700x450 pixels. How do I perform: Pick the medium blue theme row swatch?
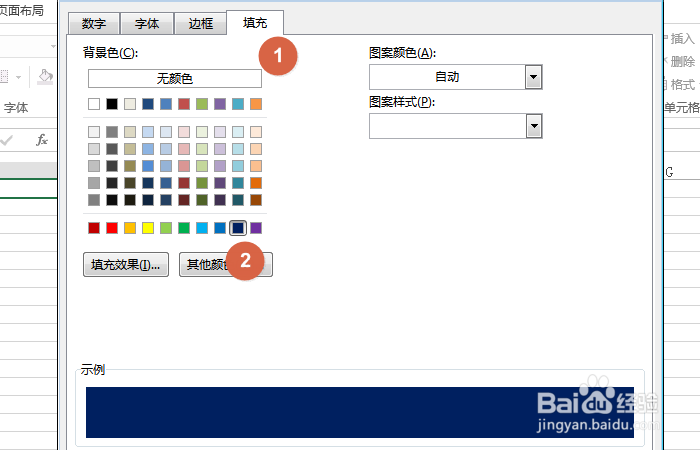click(166, 104)
